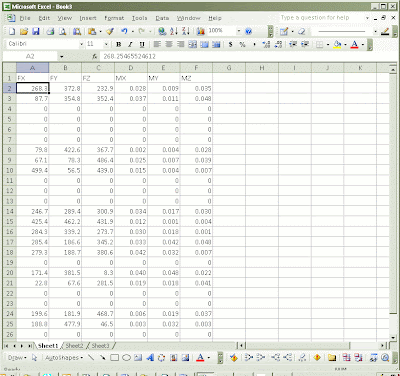Apply Font Color on the drawing toolbar

(x=200, y=358)
